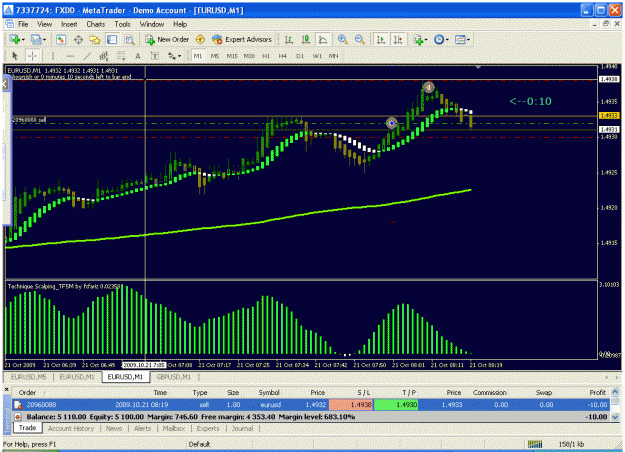Open the Charts menu

(96, 24)
